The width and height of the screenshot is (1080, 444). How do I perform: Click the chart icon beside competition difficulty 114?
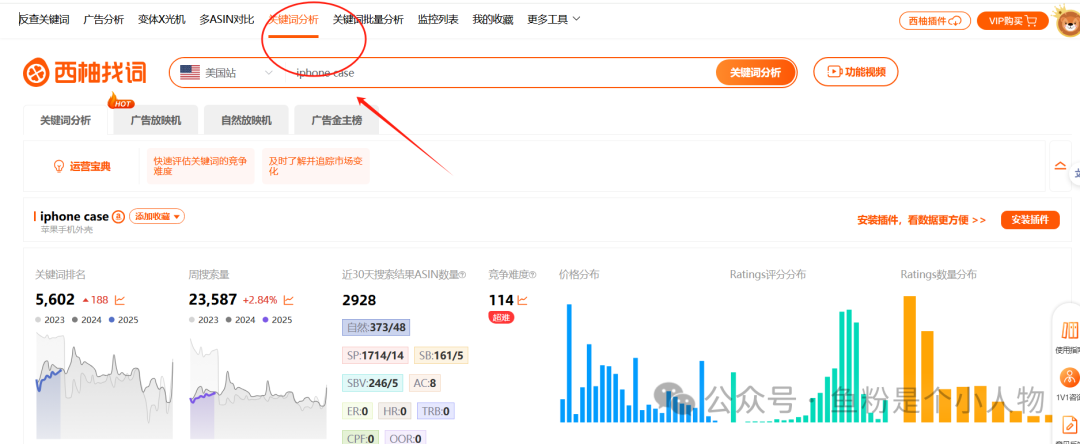click(523, 300)
